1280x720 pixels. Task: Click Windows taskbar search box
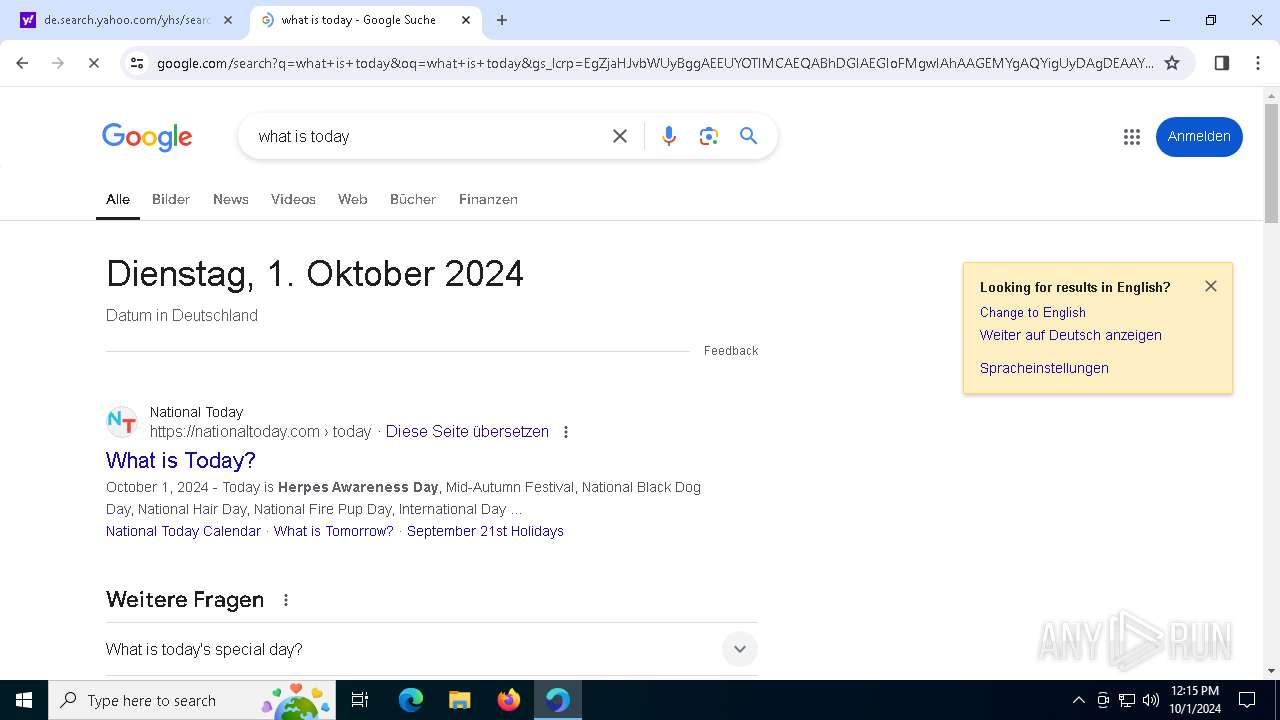coord(190,700)
